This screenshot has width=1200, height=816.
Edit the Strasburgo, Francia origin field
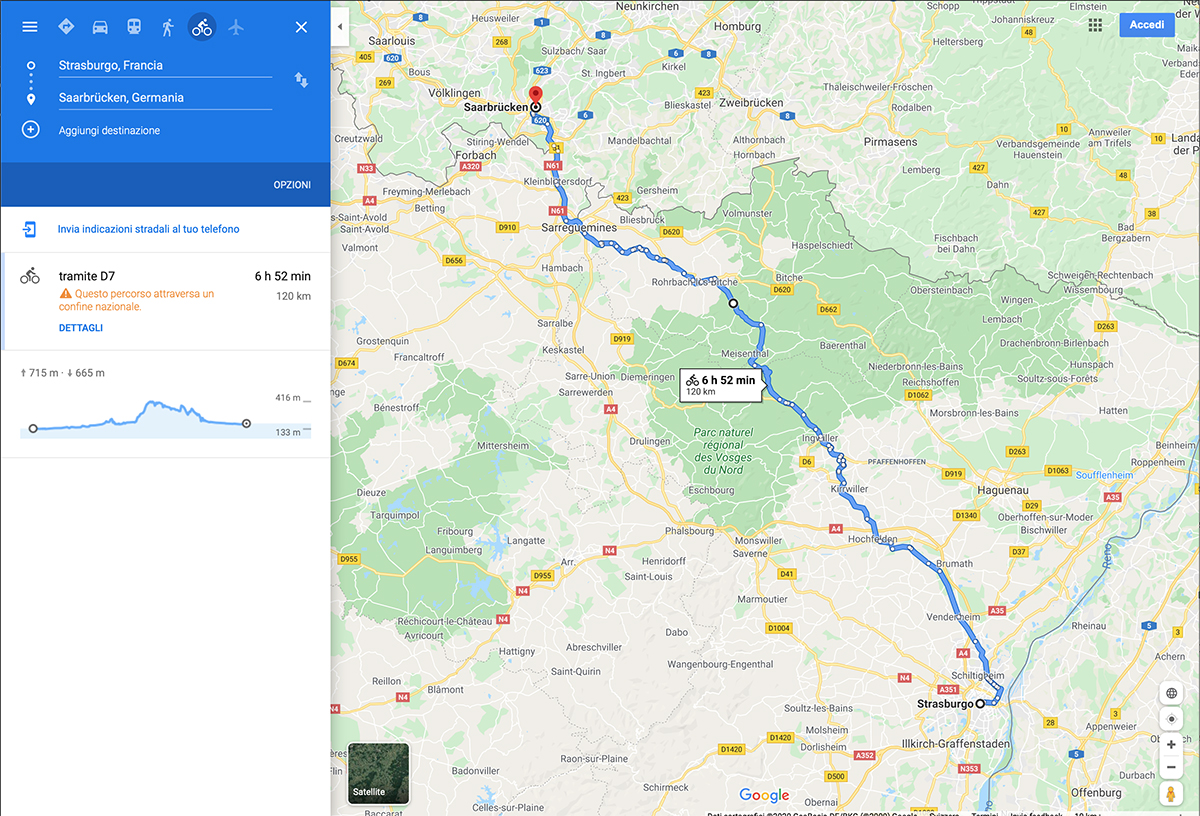[x=165, y=65]
